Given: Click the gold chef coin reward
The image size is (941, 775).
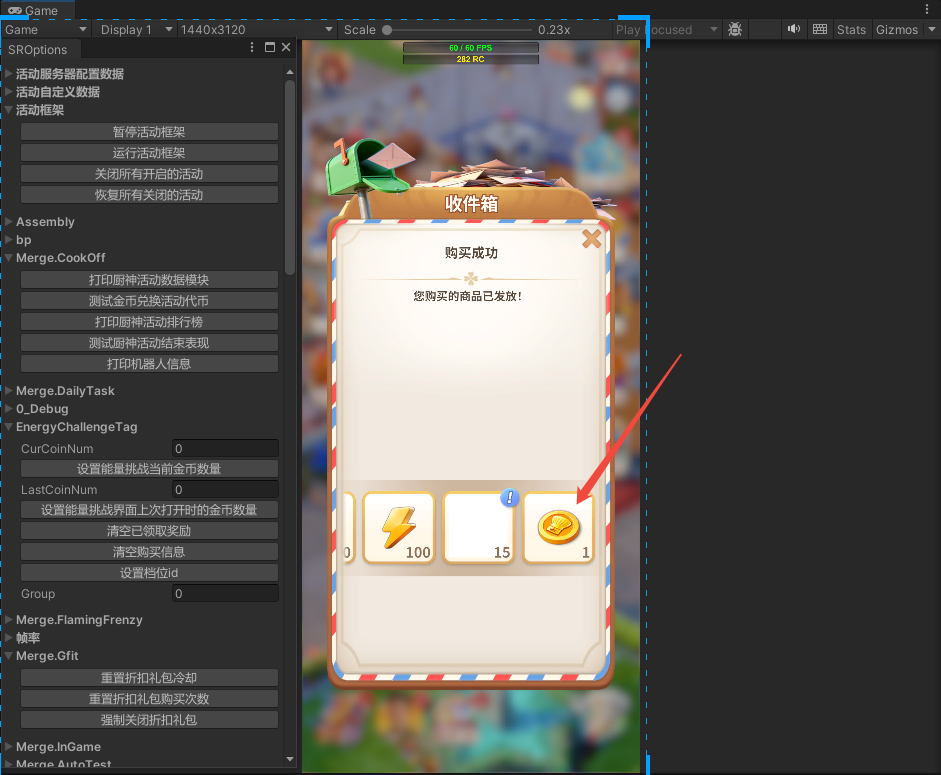Looking at the screenshot, I should point(558,527).
